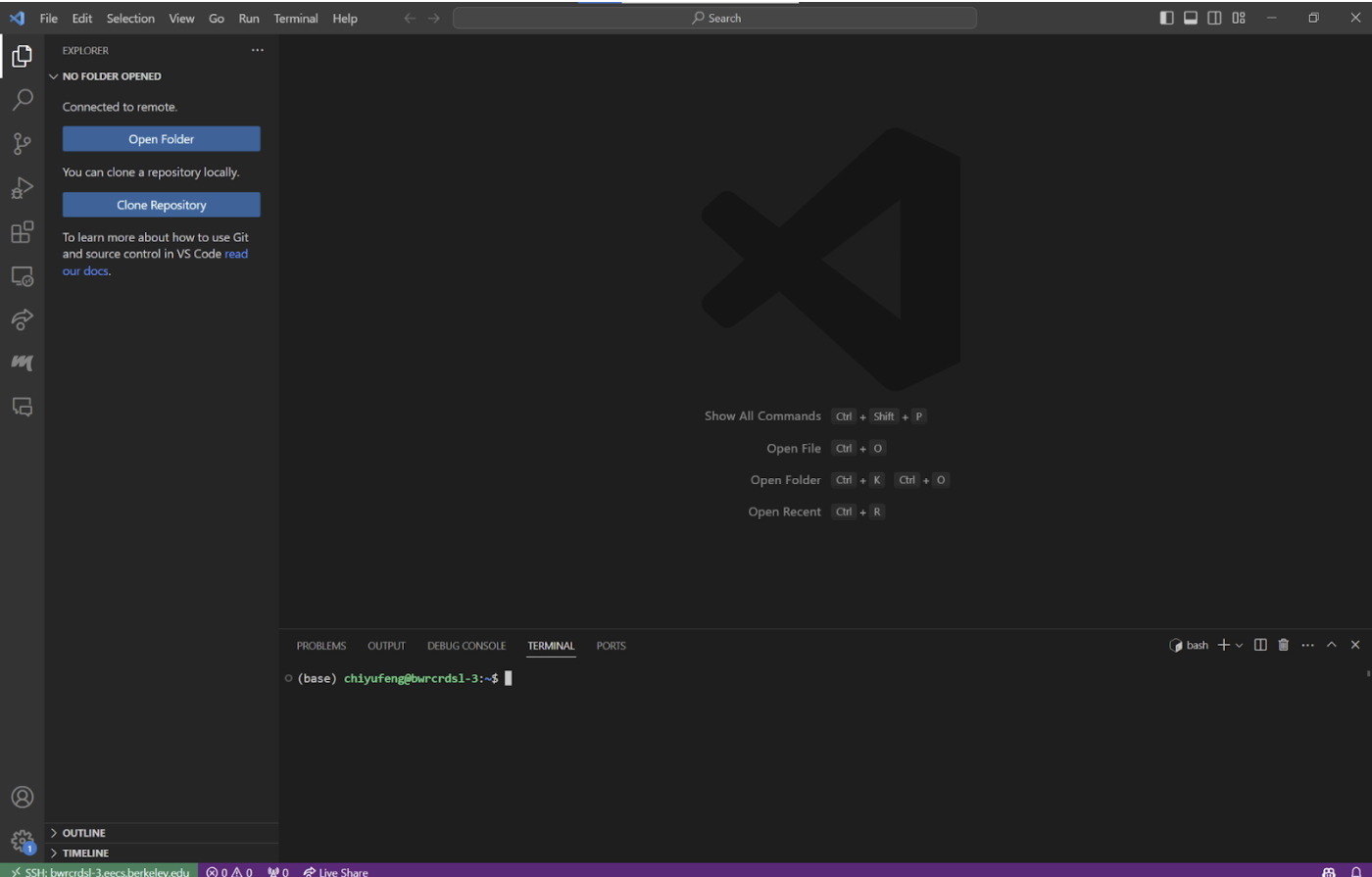Open the Run and Debug view
The height and width of the screenshot is (877, 1372).
(x=22, y=188)
